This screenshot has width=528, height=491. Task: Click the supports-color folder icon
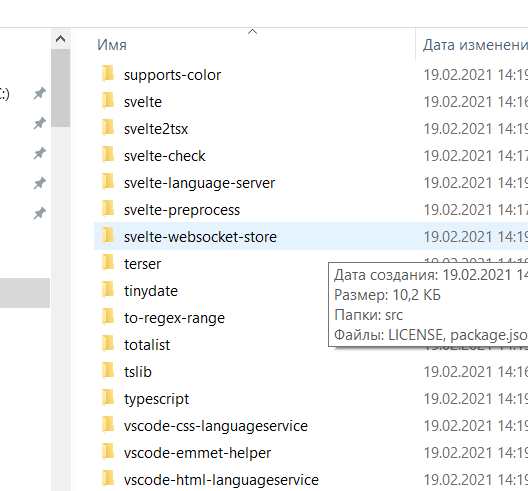tap(108, 74)
